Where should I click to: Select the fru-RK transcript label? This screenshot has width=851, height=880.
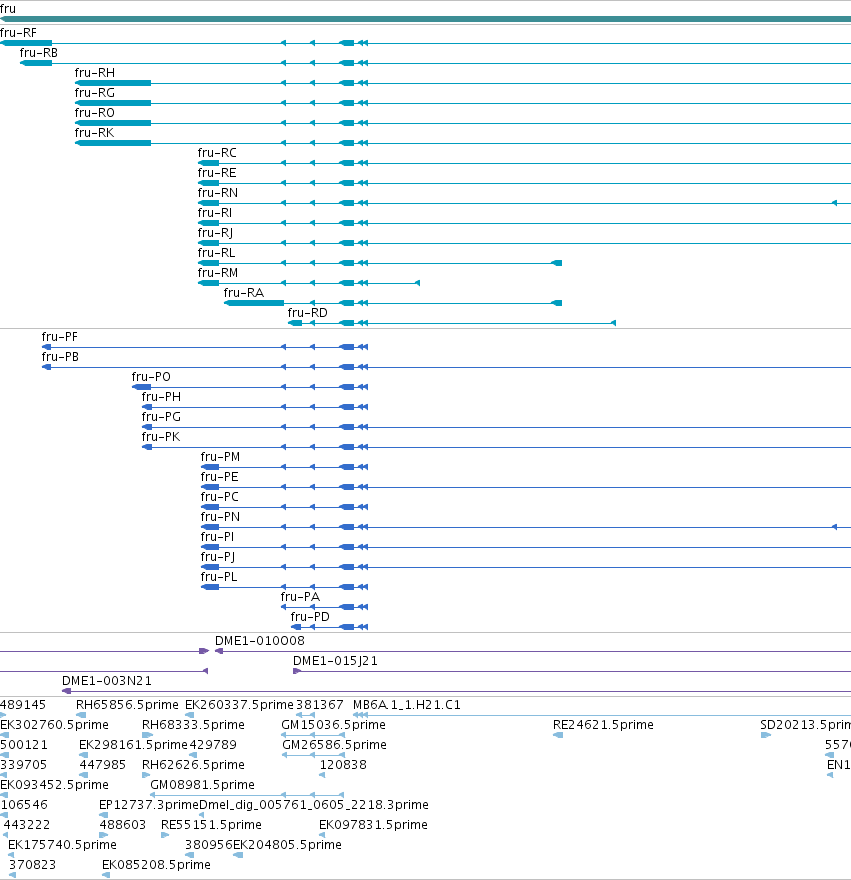coord(94,133)
